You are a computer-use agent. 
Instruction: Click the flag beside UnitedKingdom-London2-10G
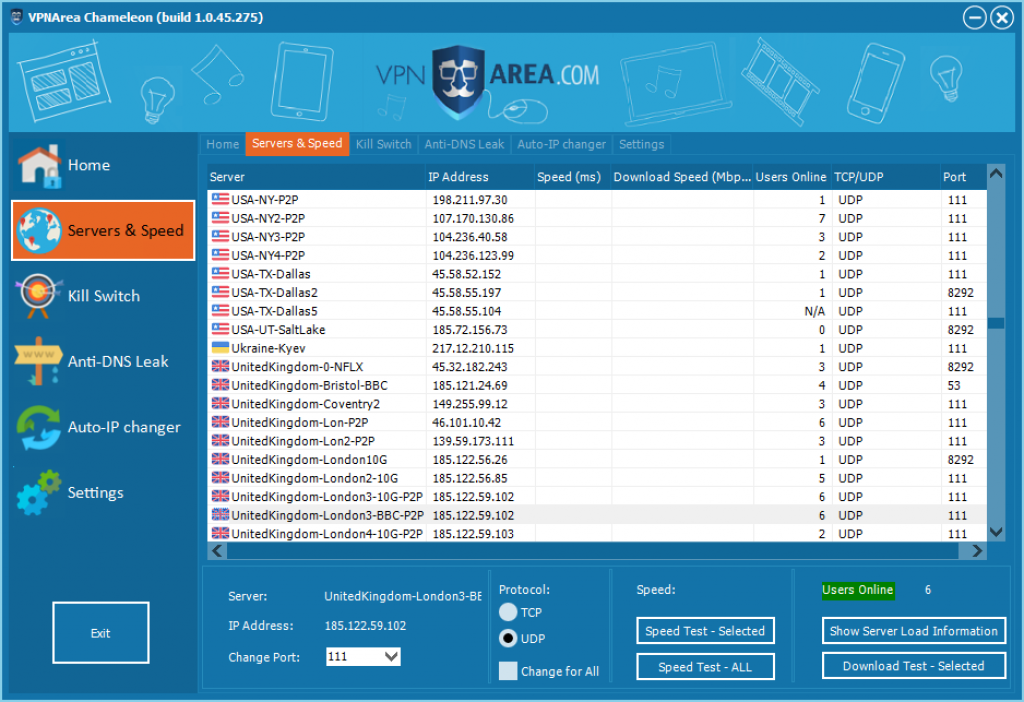220,478
